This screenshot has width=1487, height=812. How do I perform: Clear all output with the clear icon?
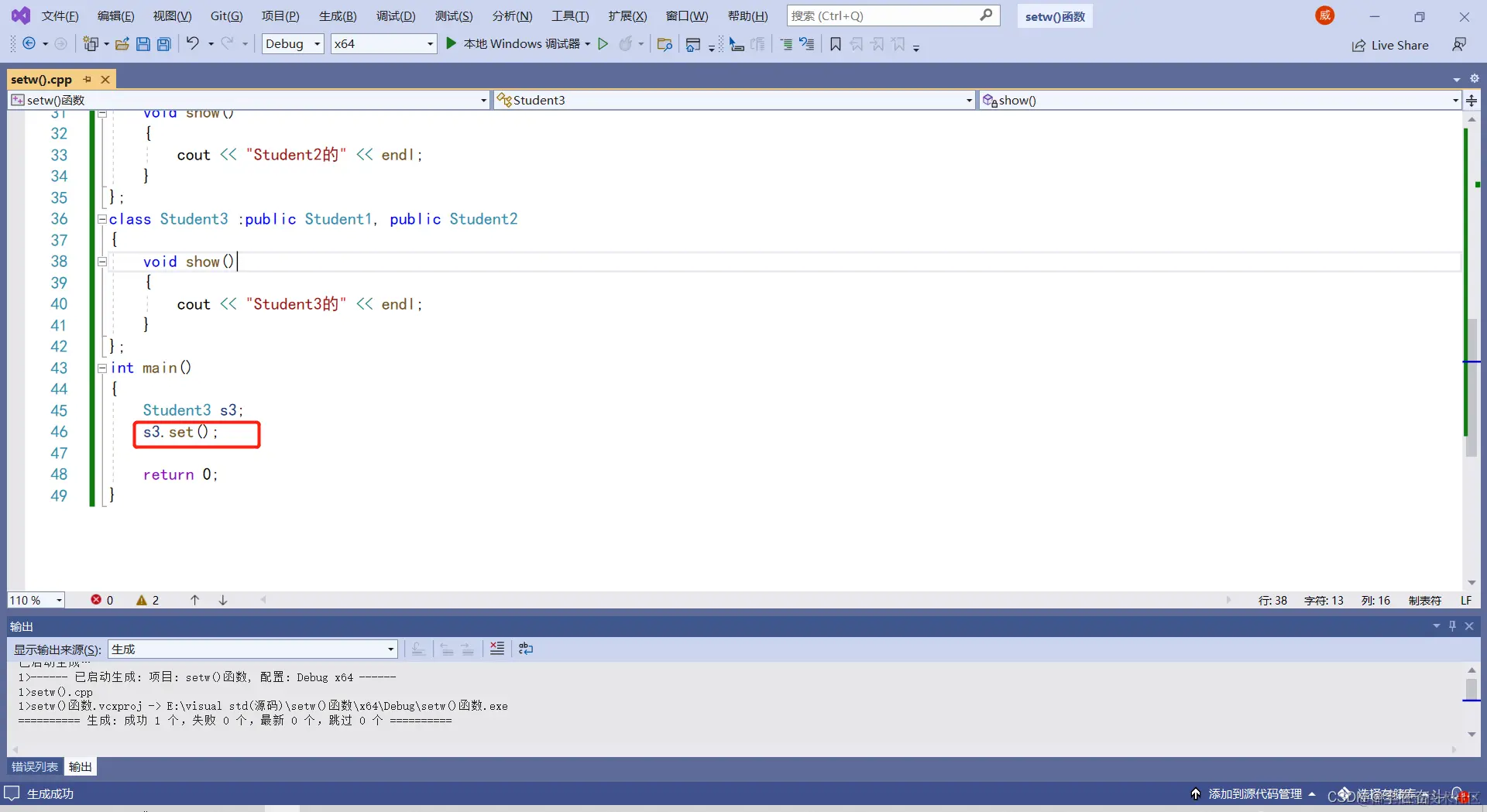pos(497,649)
